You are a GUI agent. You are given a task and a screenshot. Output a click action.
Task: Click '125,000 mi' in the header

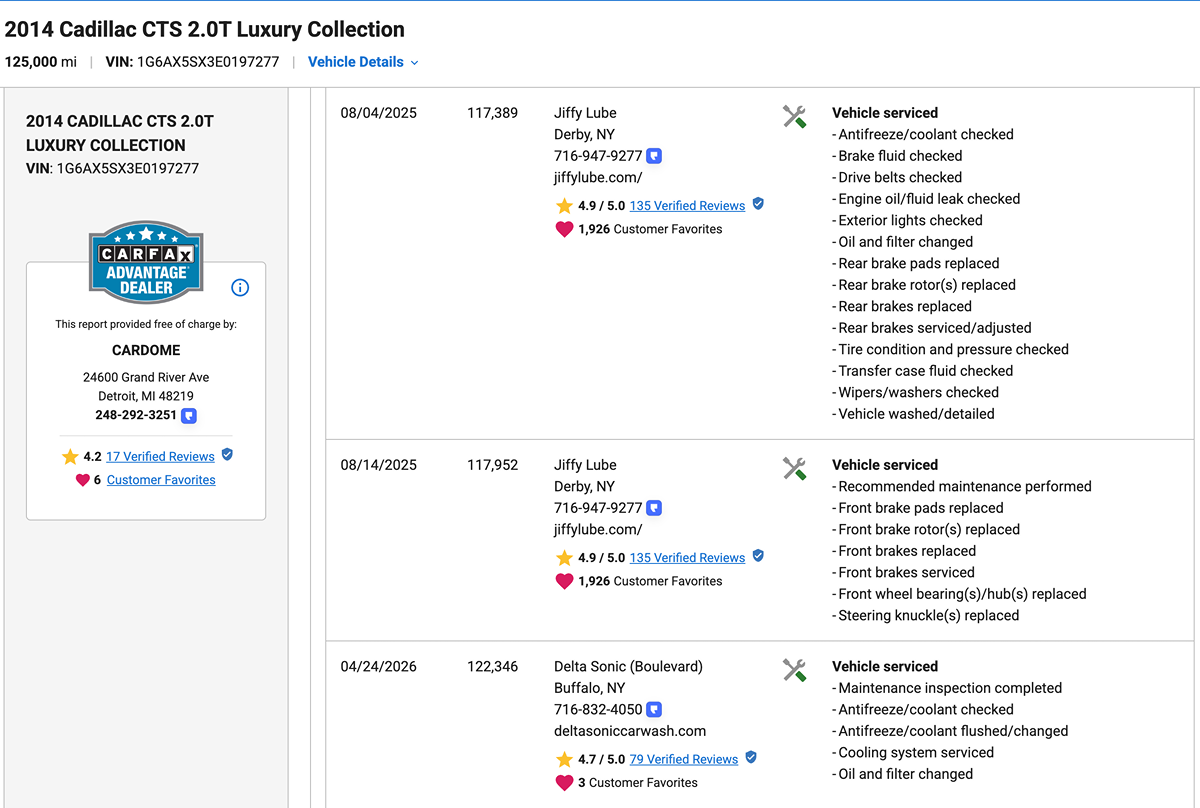coord(41,62)
